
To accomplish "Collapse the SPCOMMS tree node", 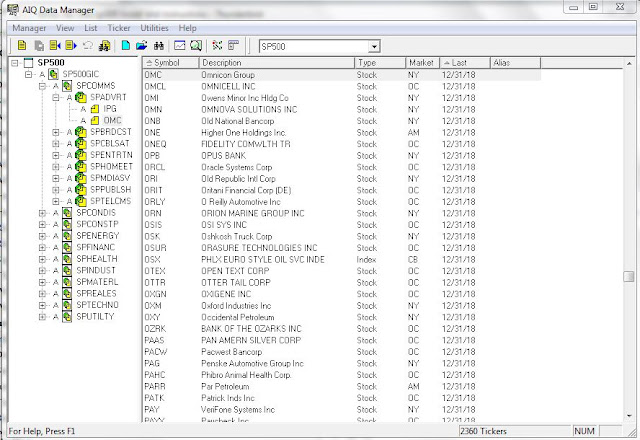I will (42, 86).
